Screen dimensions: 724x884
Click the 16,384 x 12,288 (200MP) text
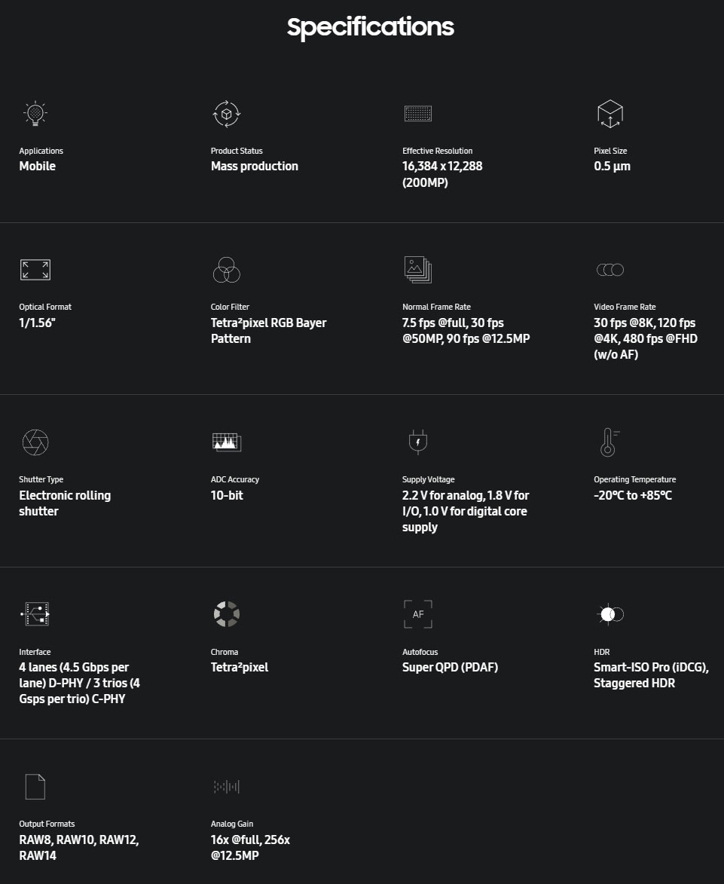tap(442, 174)
